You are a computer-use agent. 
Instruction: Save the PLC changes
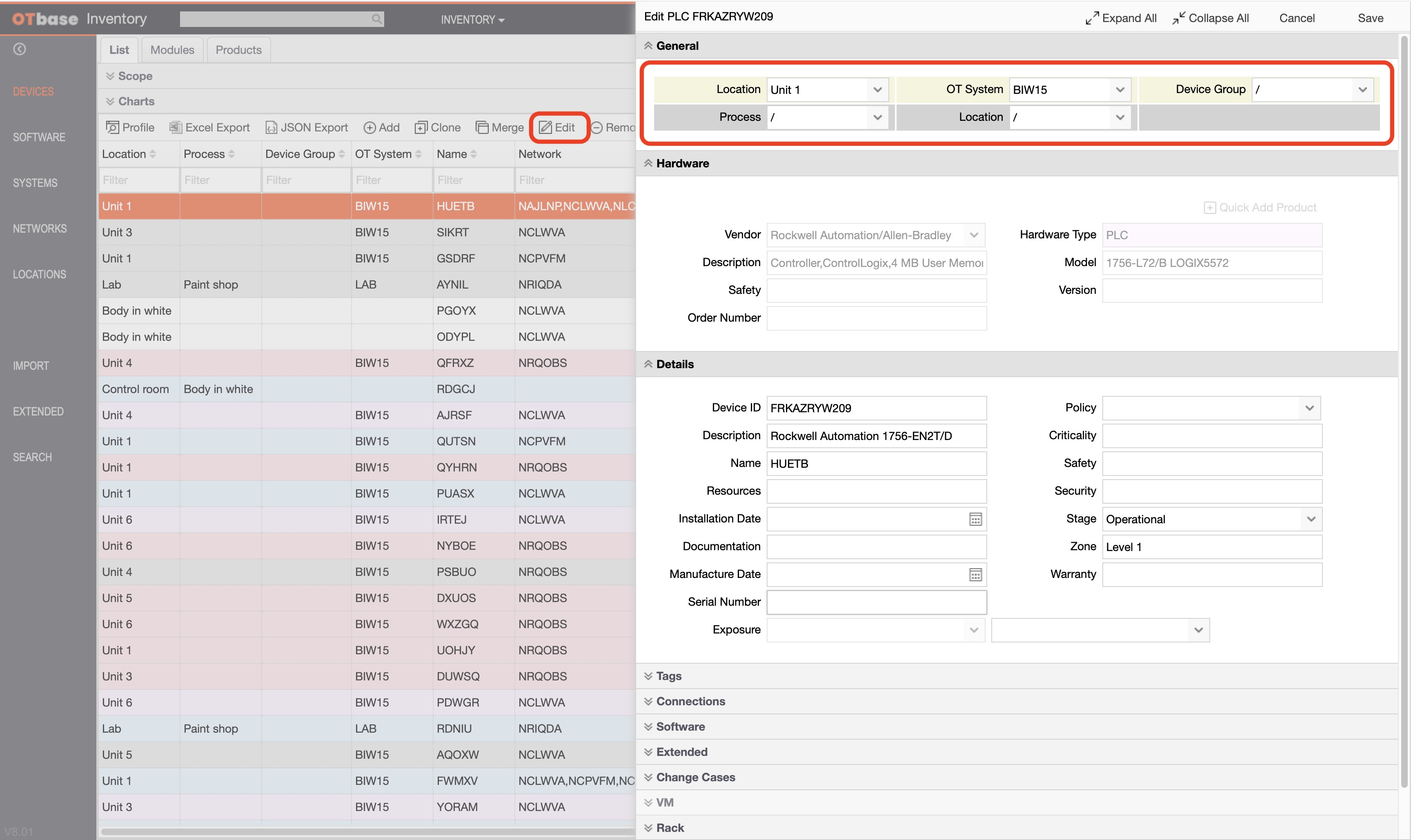pos(1370,18)
